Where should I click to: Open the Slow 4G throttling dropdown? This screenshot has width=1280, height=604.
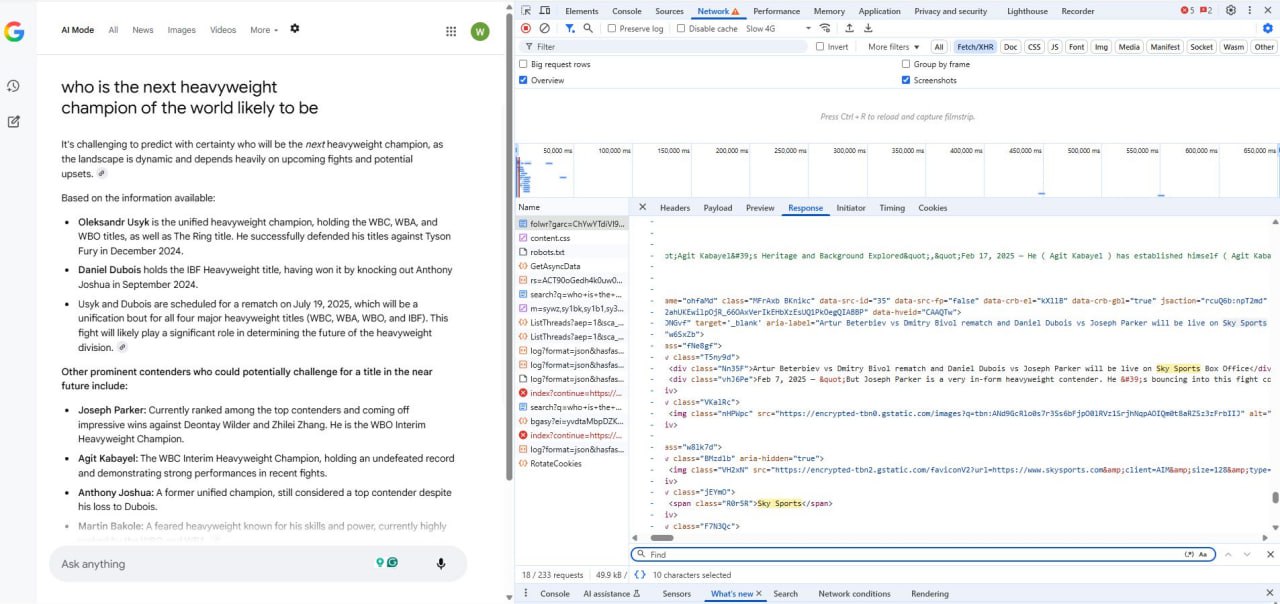click(x=778, y=28)
